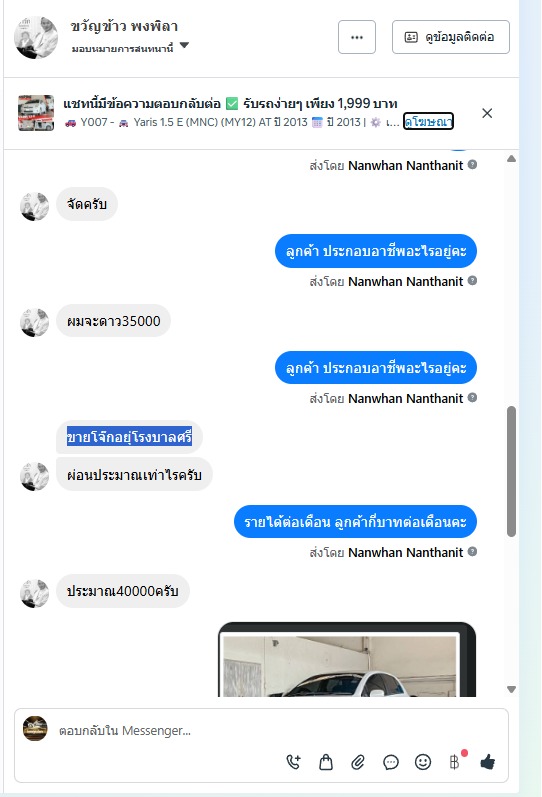Click the customer profile picture in header
This screenshot has height=797, width=542.
pyautogui.click(x=36, y=37)
